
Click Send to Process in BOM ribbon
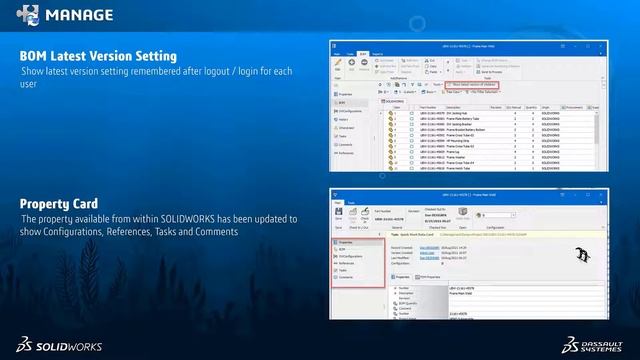tap(489, 72)
